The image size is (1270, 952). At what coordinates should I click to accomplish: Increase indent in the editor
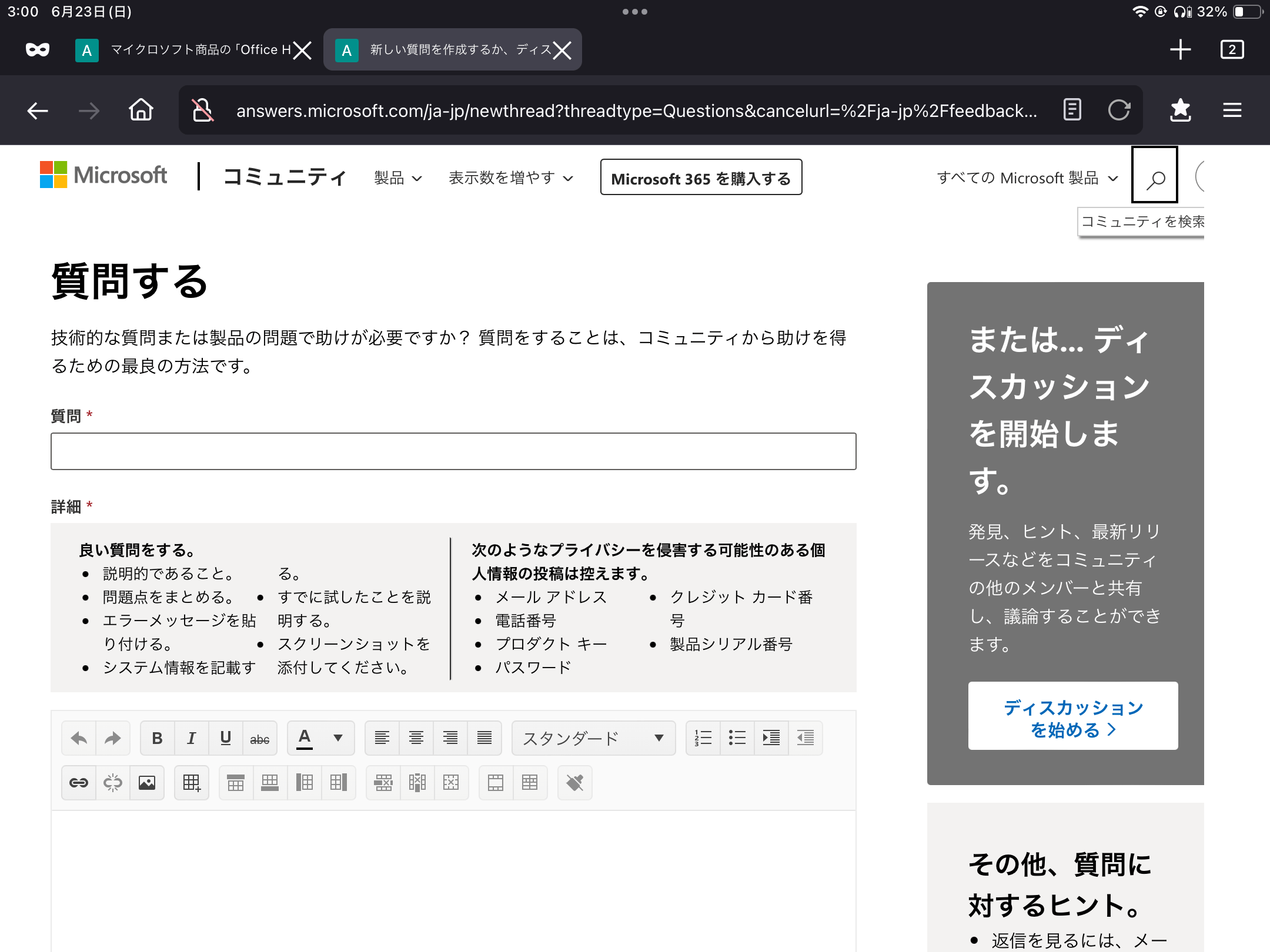coord(771,738)
